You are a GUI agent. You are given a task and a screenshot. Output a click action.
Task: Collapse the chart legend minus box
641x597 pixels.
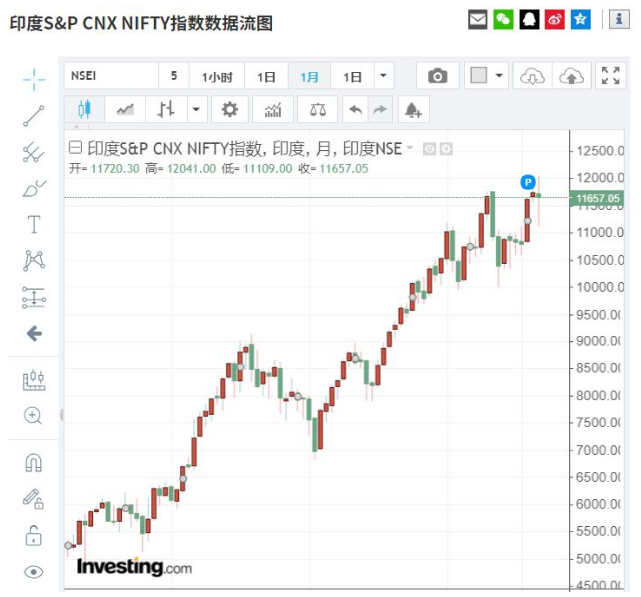[75, 147]
